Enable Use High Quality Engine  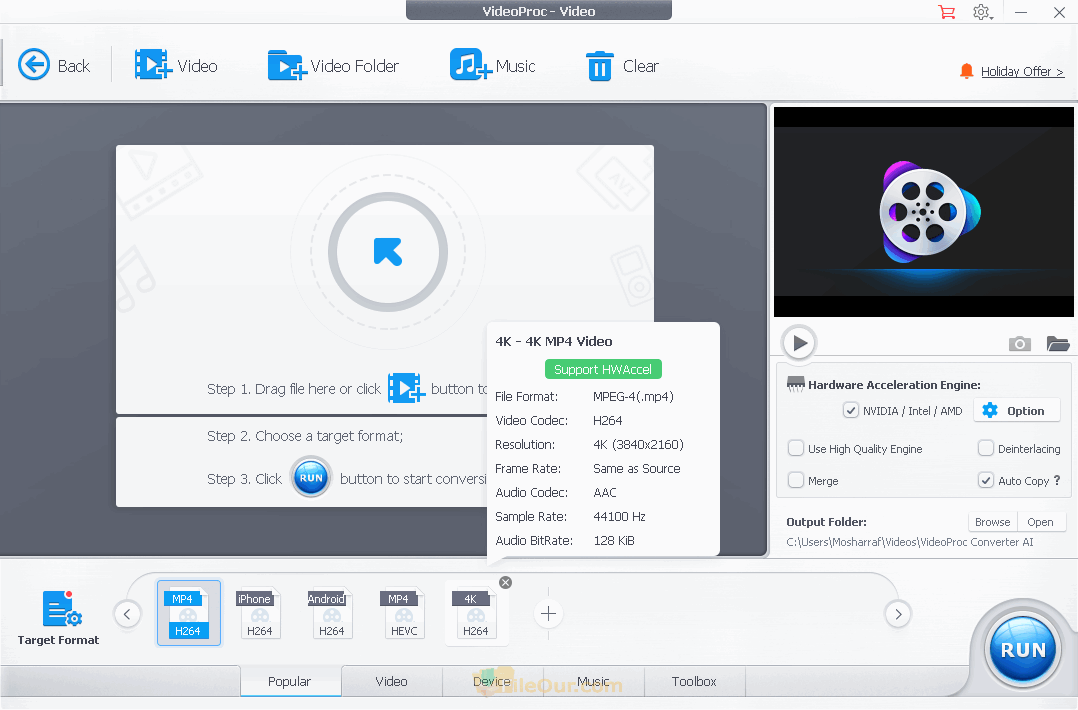(795, 448)
